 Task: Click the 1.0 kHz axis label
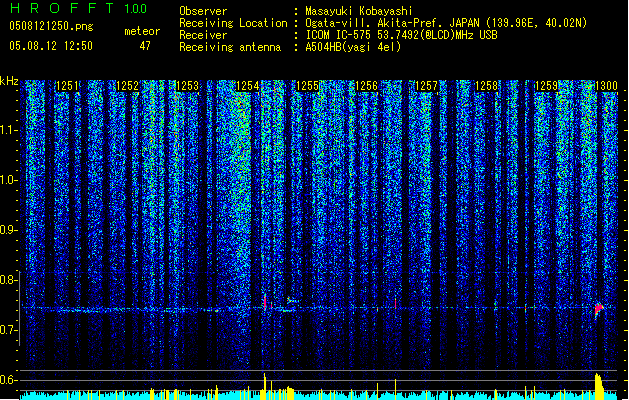click(x=8, y=180)
